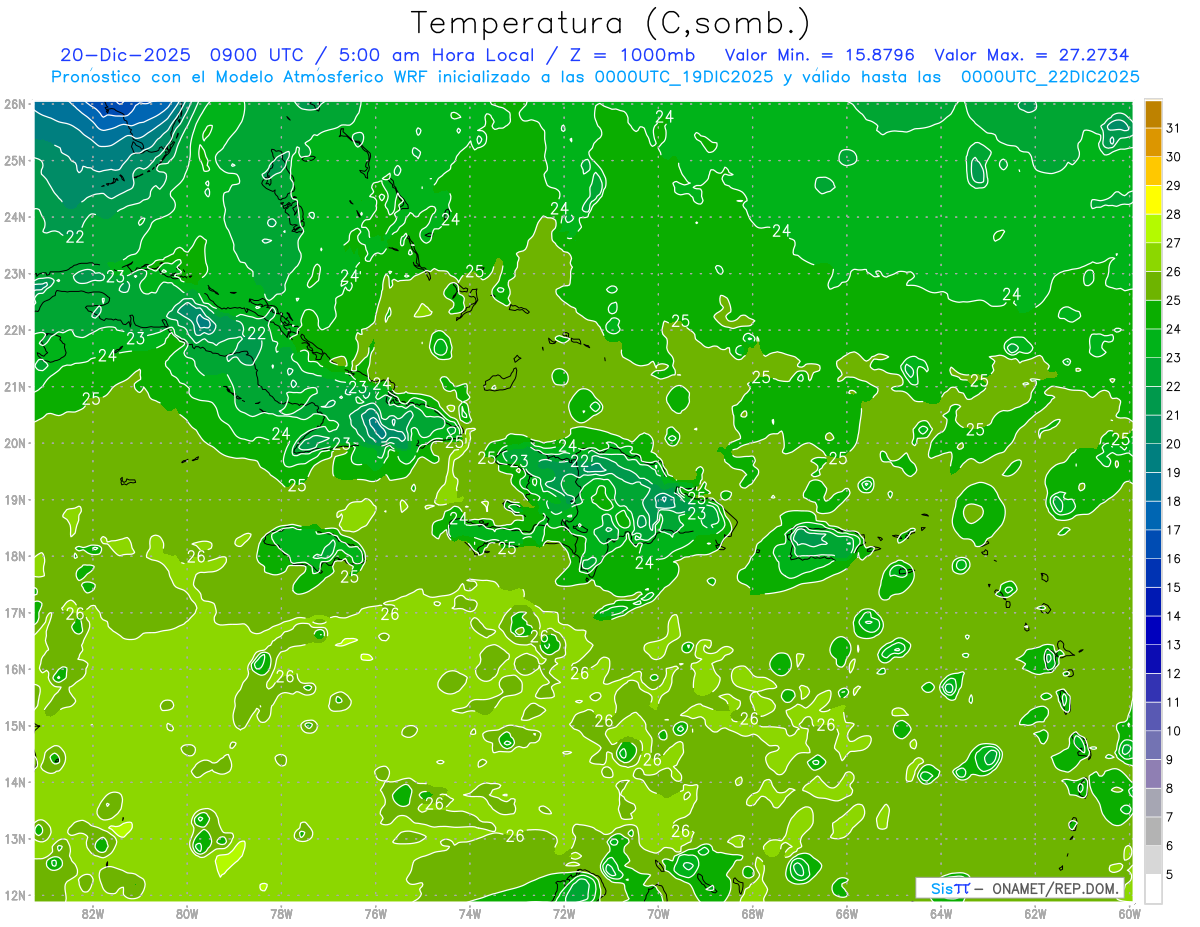1200x927 pixels.
Task: Click the "SisPI" logo text
Action: click(950, 888)
